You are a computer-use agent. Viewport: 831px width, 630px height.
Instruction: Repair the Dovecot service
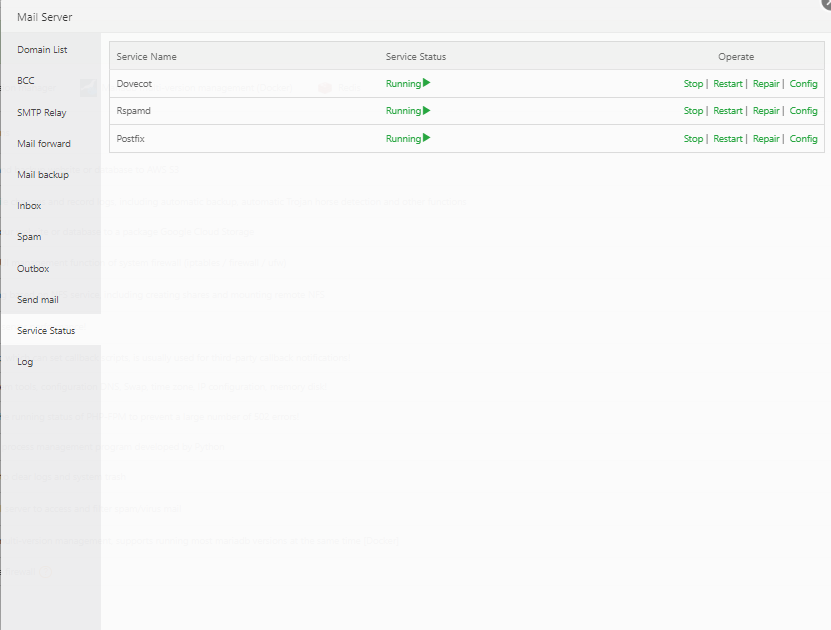pyautogui.click(x=766, y=84)
